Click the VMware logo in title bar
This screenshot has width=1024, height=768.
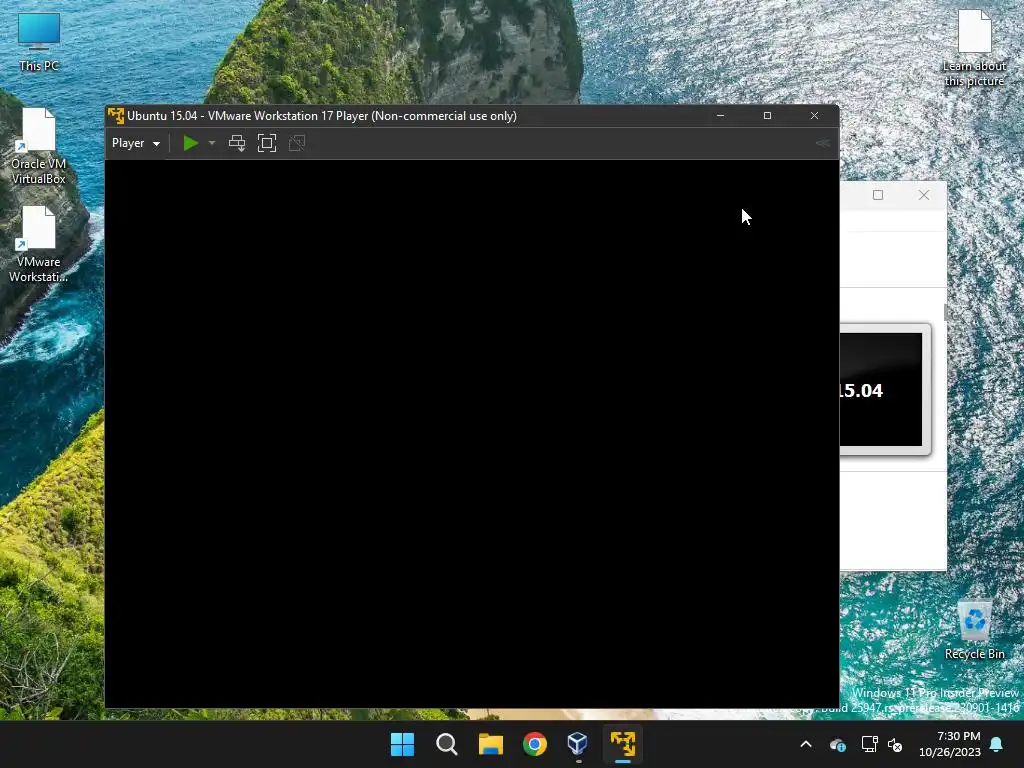point(116,116)
